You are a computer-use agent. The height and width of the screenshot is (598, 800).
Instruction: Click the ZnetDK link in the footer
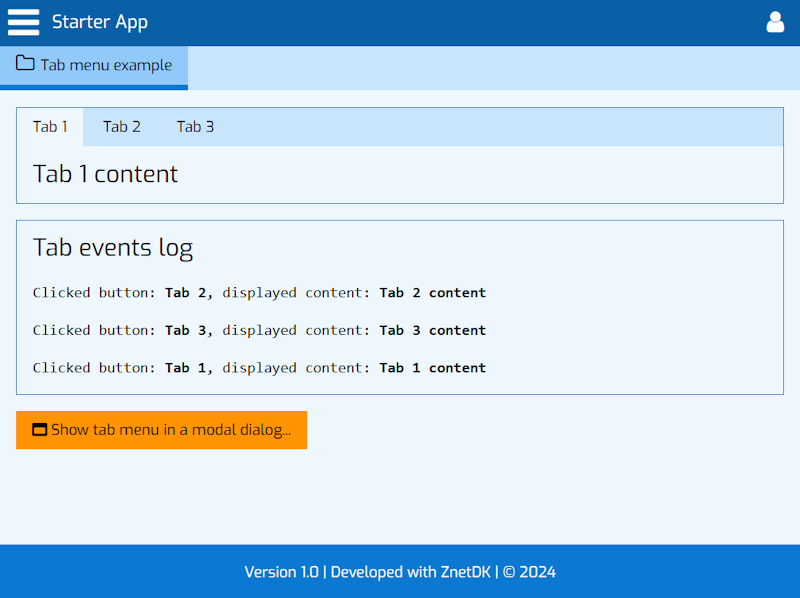(x=464, y=572)
